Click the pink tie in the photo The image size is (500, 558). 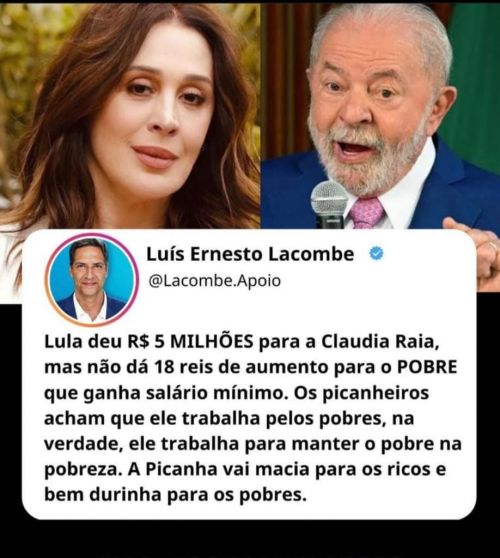pyautogui.click(x=367, y=213)
